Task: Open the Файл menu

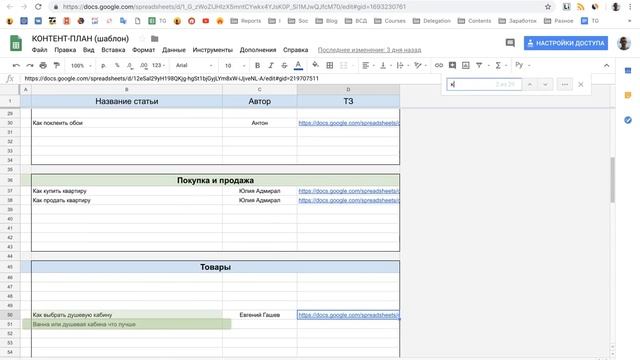Action: (40, 50)
